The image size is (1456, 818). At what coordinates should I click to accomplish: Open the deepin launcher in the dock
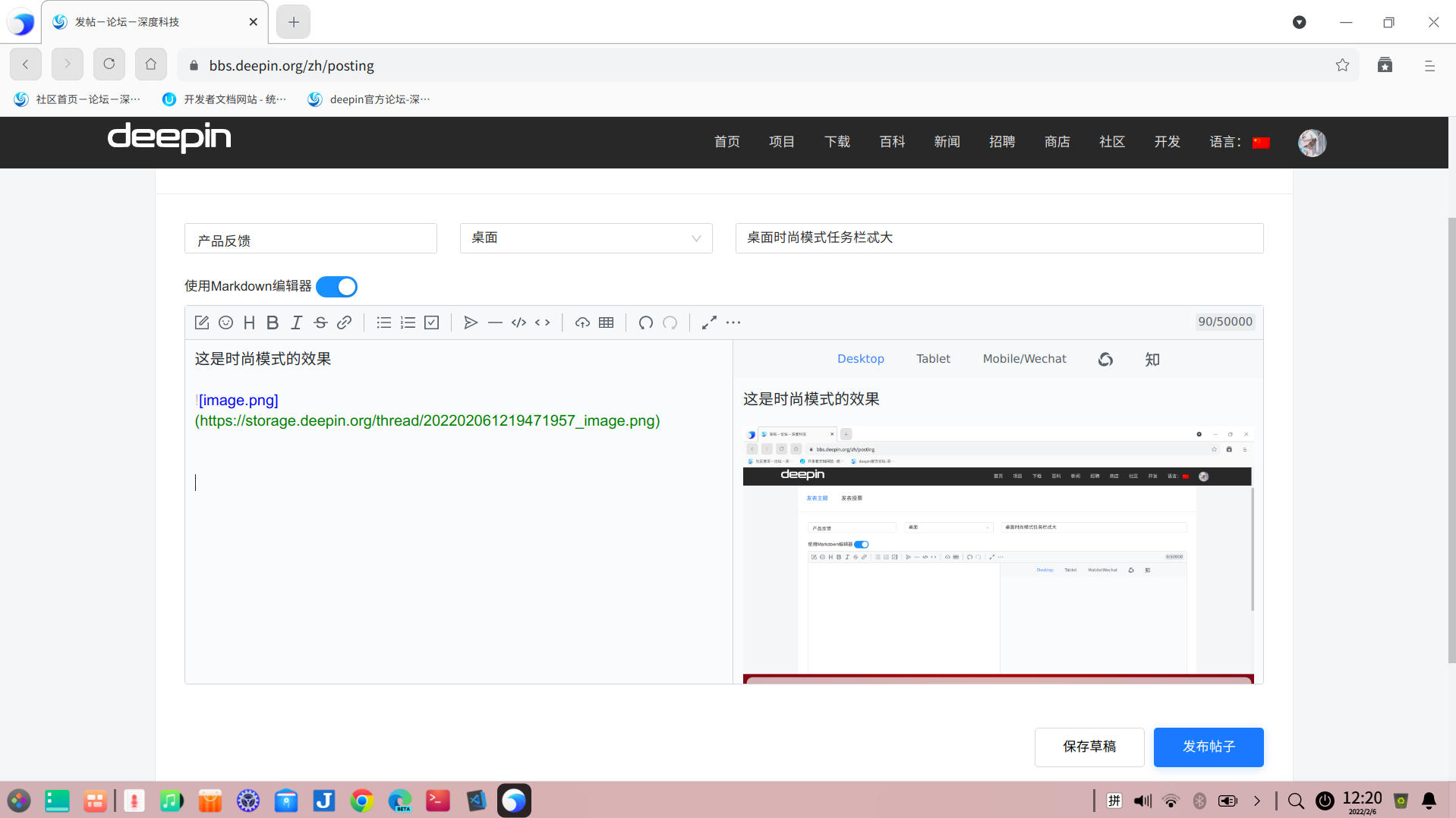click(19, 801)
